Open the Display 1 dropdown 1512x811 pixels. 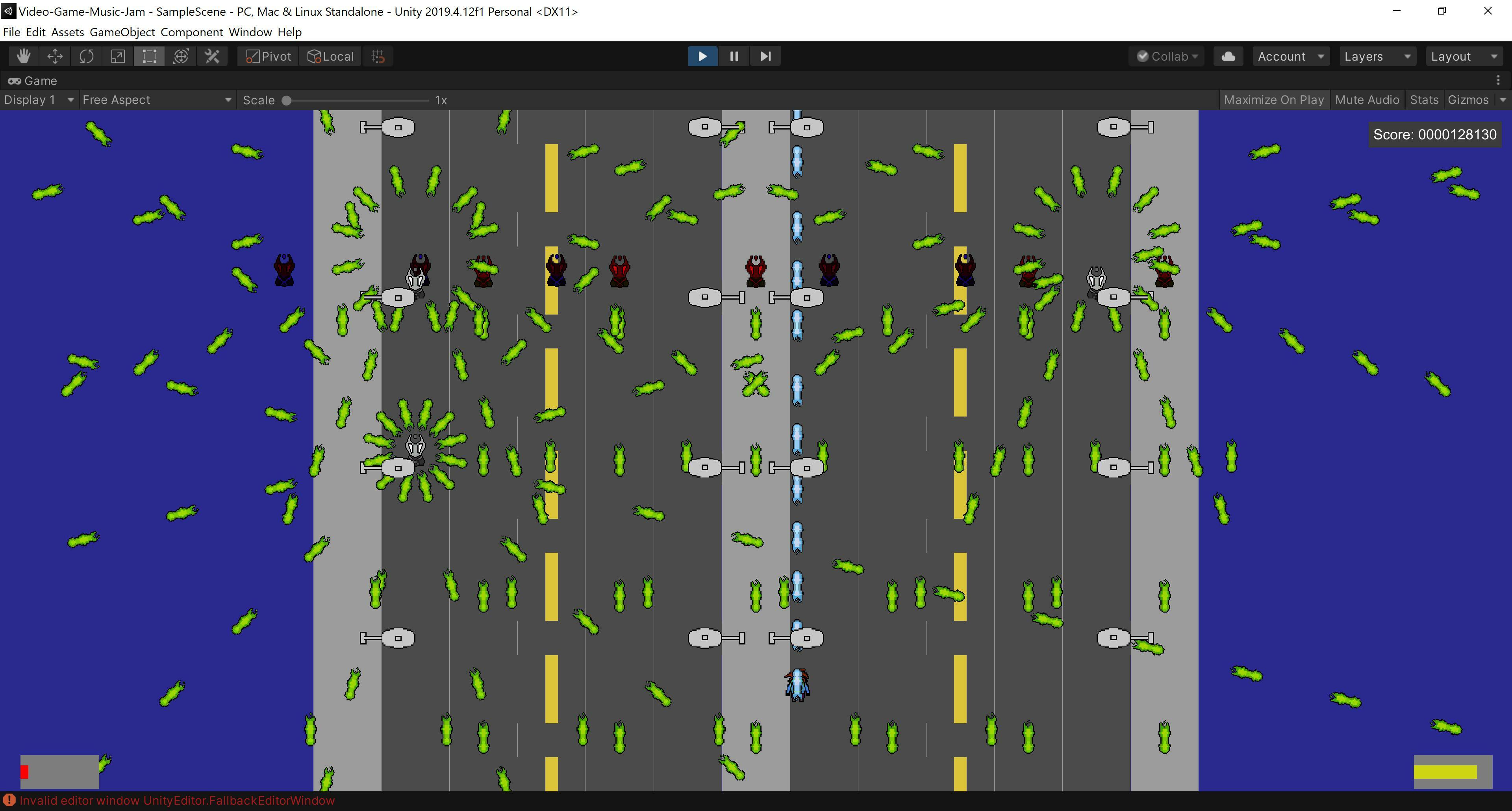37,99
